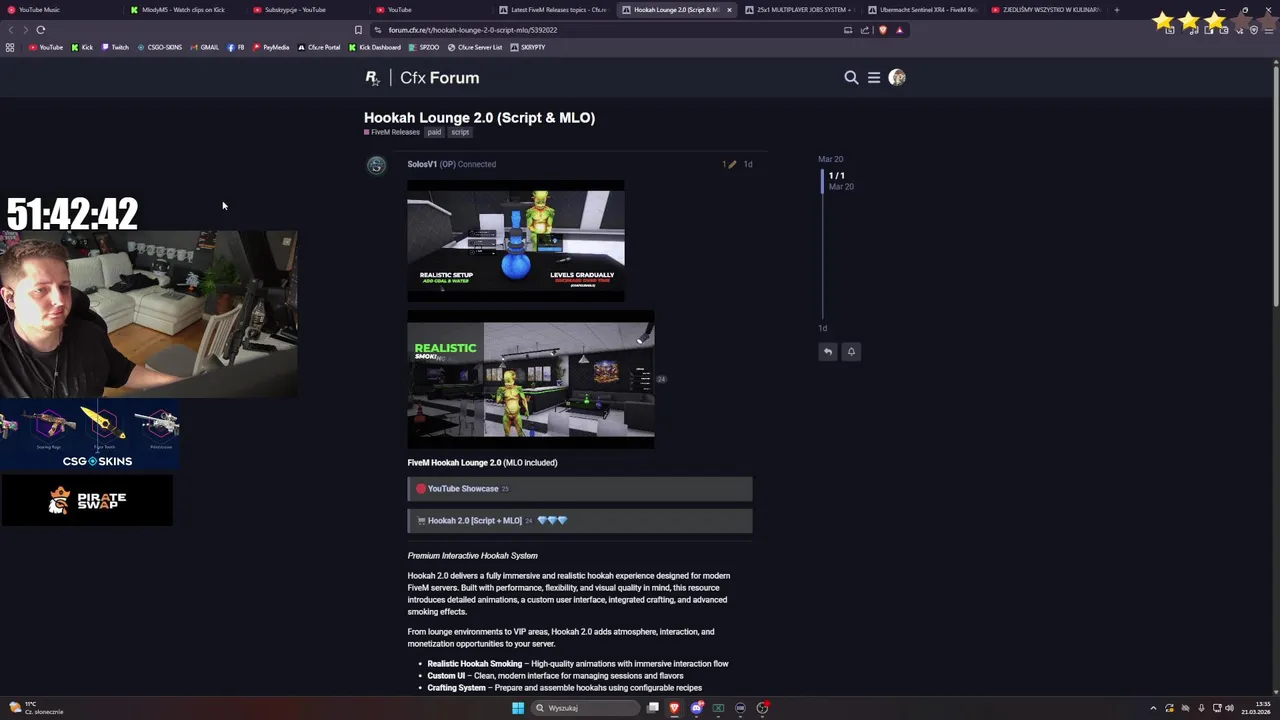Open Hookah 2.0 [Script + MLO] link
The width and height of the screenshot is (1280, 720).
[475, 521]
